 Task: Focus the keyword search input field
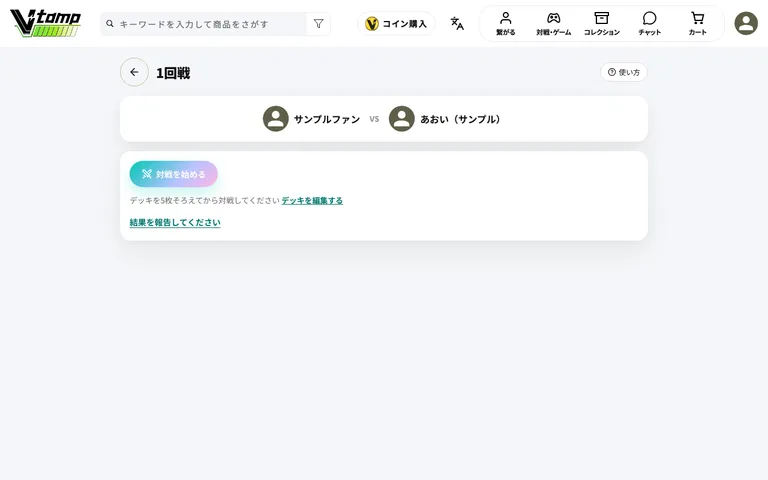pos(203,24)
